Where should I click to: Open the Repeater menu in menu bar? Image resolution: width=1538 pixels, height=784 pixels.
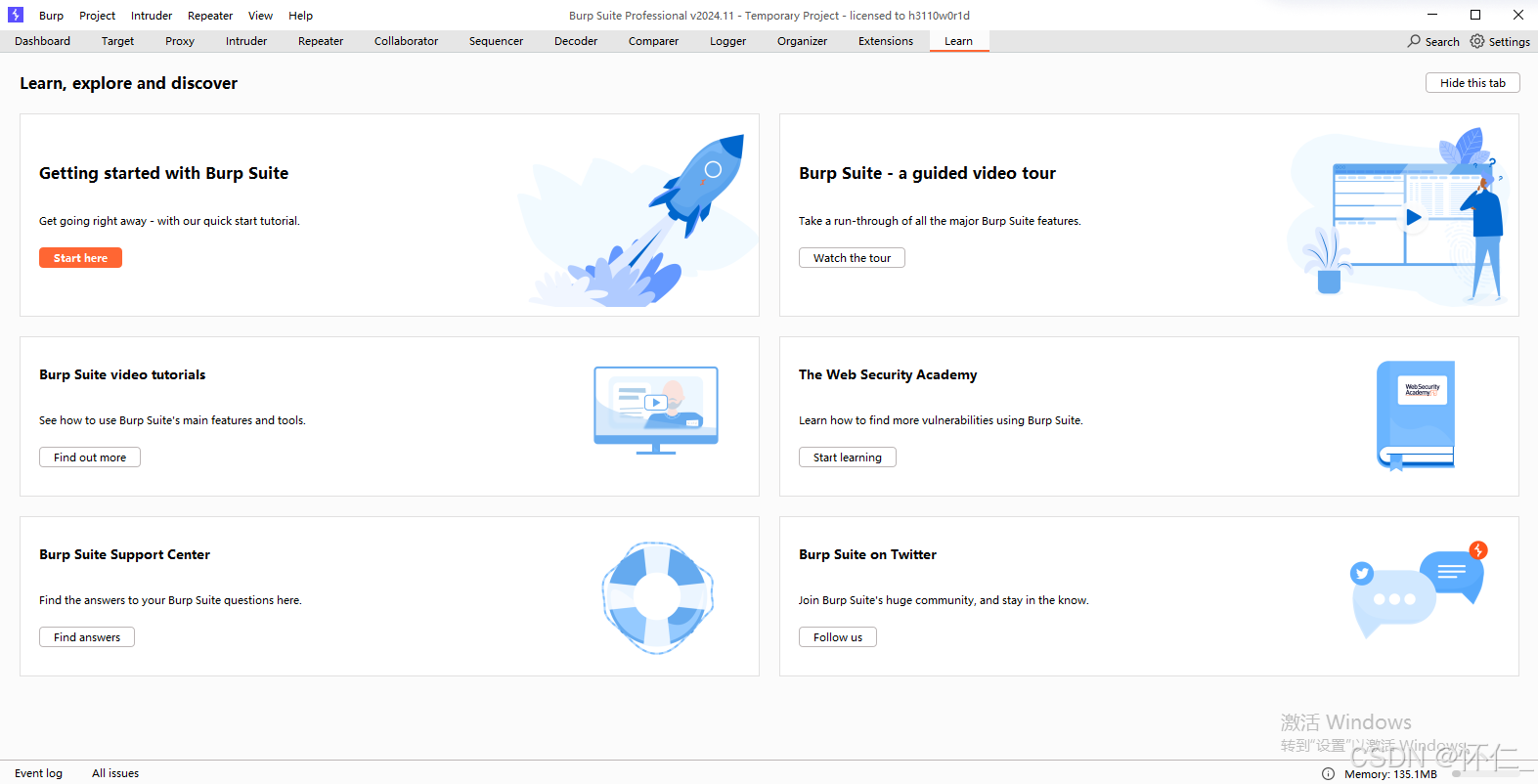point(210,16)
